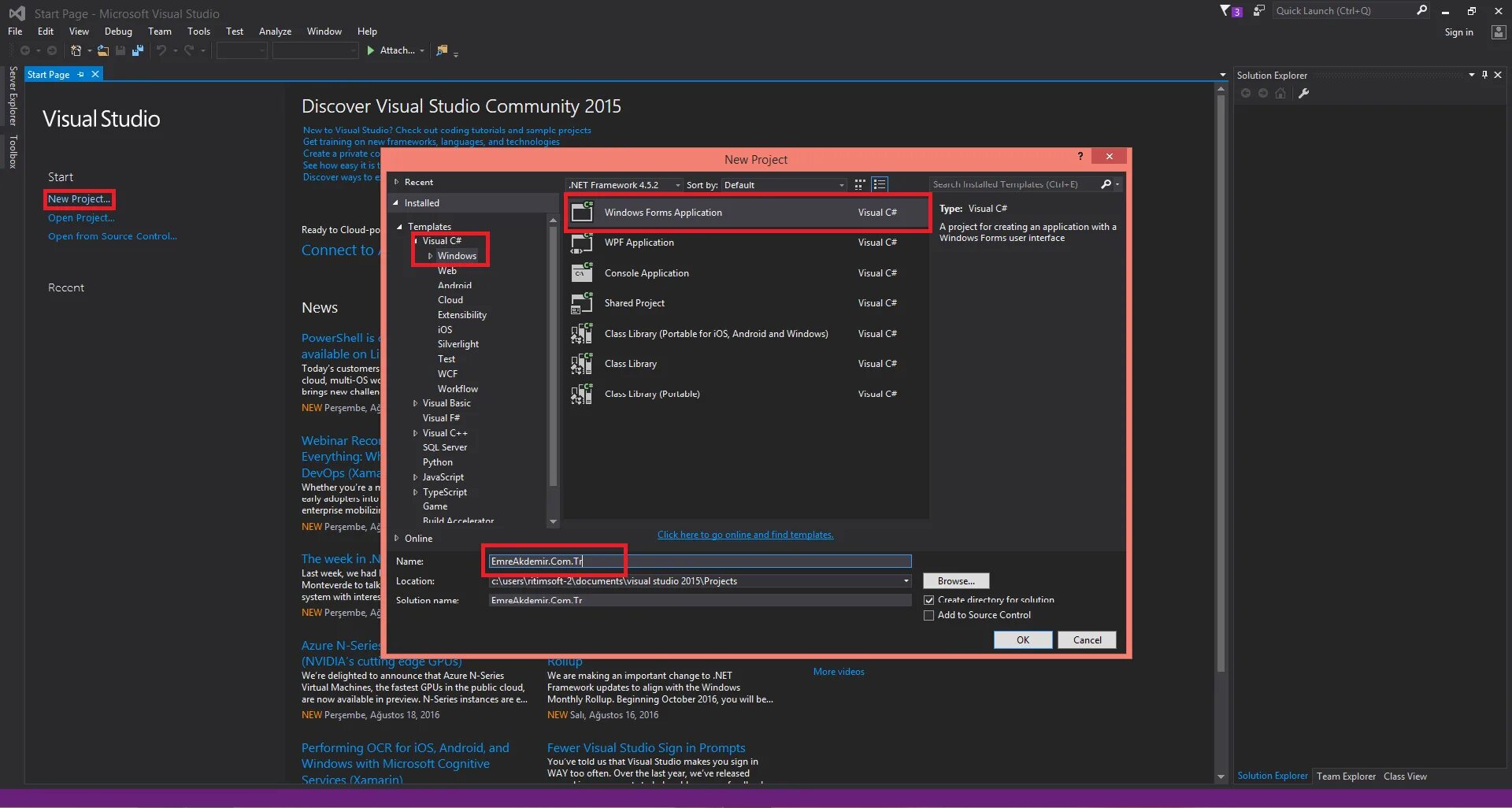
Task: Select the Web node under Visual C#
Action: pyautogui.click(x=447, y=271)
